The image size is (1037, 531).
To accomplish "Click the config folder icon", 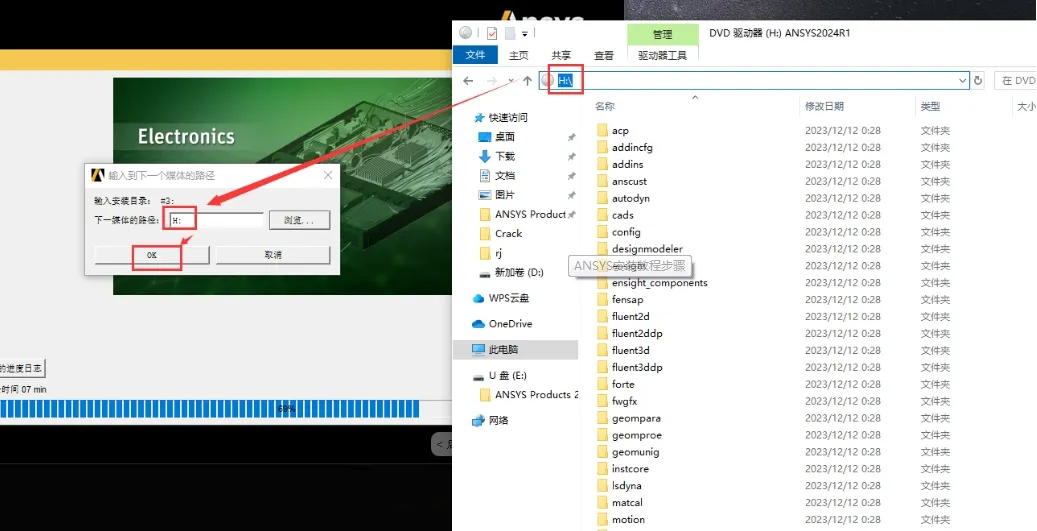I will (x=602, y=231).
